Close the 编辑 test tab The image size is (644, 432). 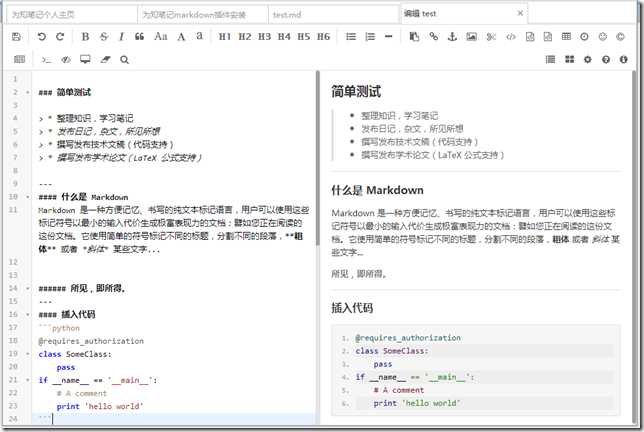coord(520,13)
